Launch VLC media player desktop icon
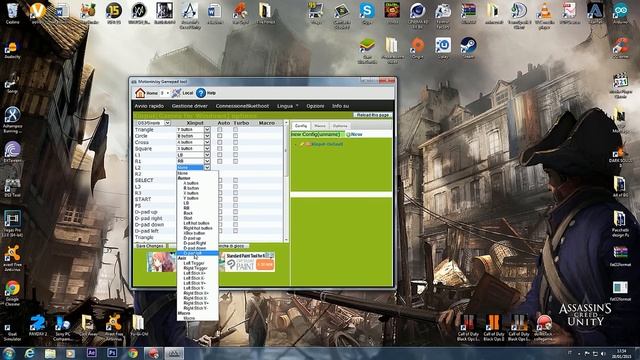640x360 pixels. click(544, 16)
